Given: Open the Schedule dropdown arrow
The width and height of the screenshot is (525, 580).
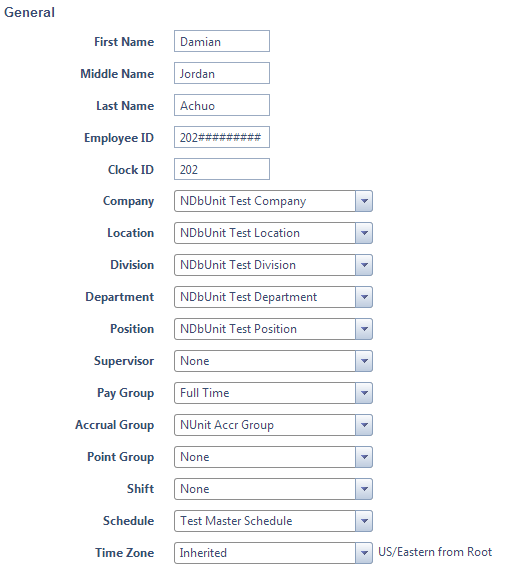Looking at the screenshot, I should (x=364, y=521).
